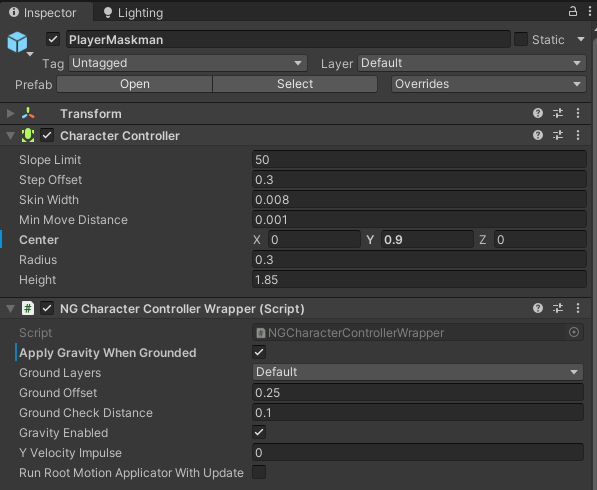Click the blue cube GameObject icon
This screenshot has width=597, height=490.
(17, 42)
